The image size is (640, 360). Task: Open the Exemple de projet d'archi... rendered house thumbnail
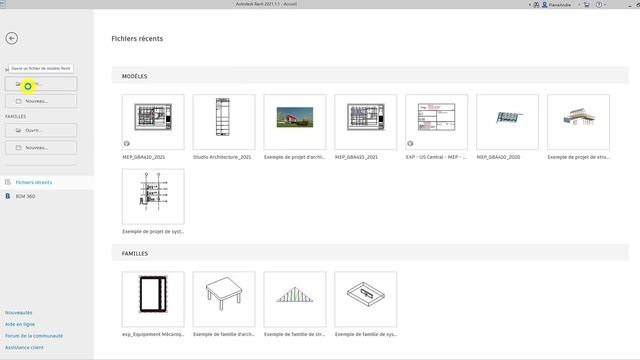[x=295, y=122]
